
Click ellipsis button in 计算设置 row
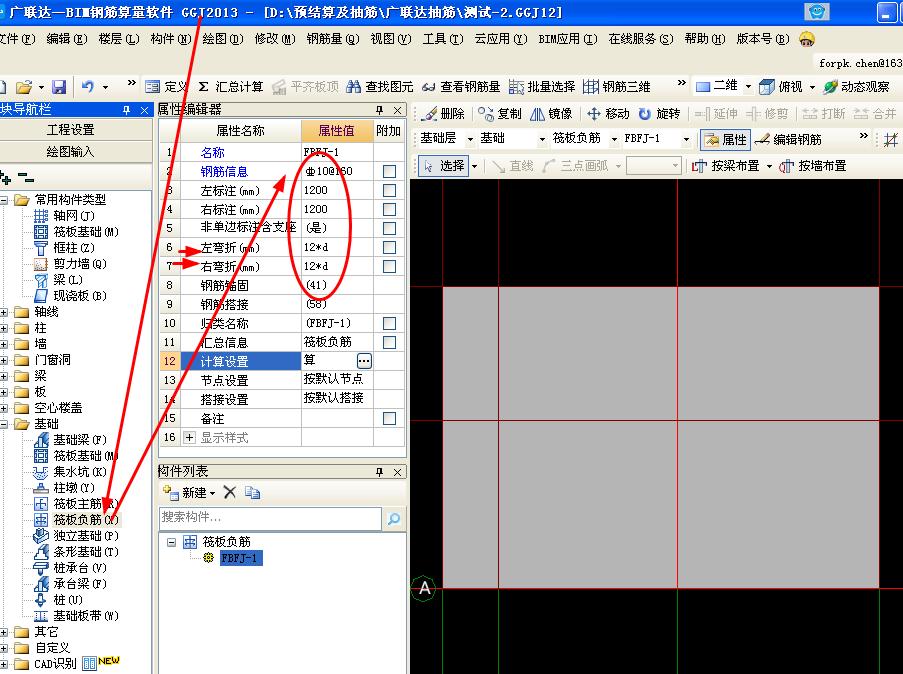click(x=364, y=361)
